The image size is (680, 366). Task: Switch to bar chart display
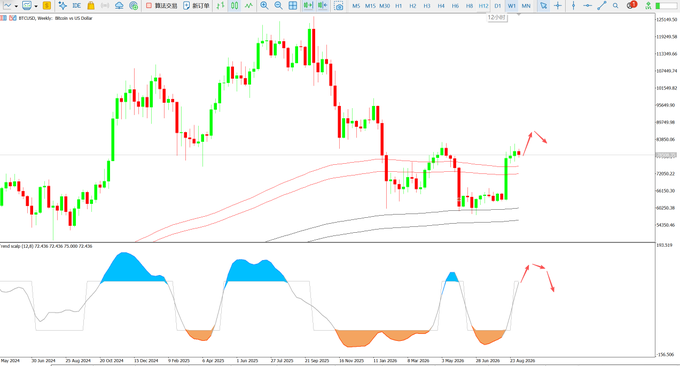coord(220,6)
